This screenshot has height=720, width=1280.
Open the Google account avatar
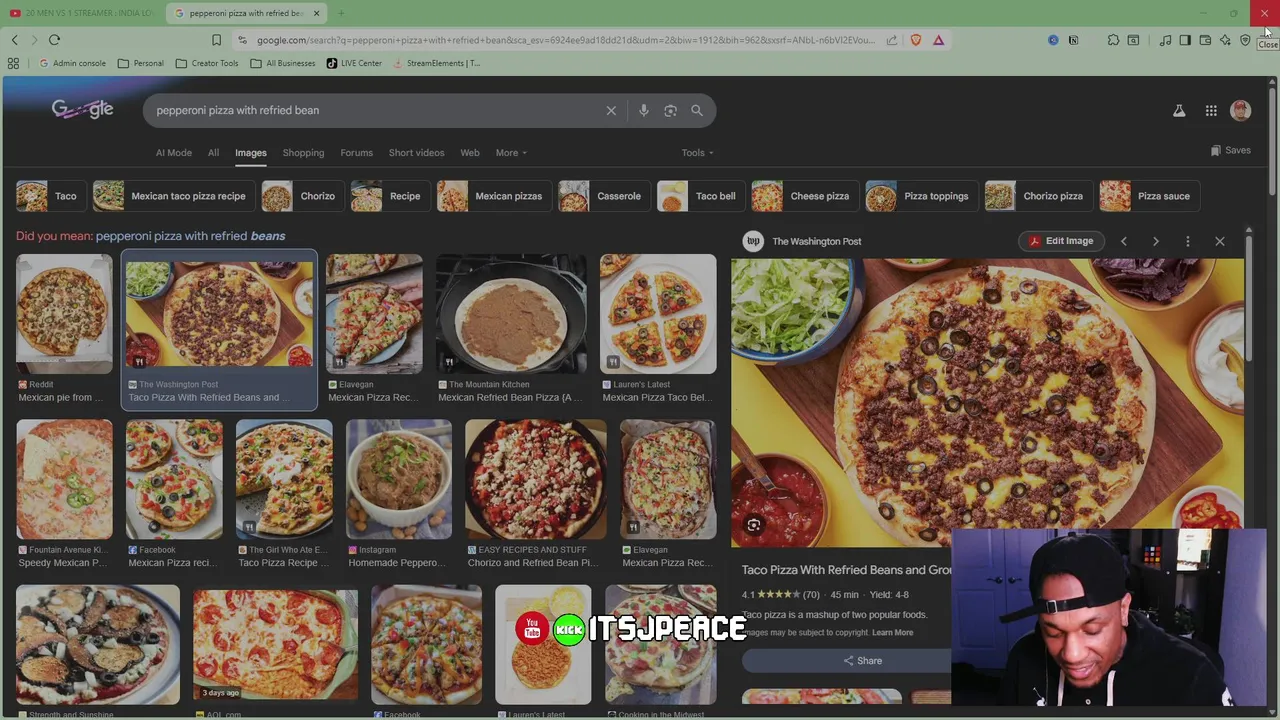[1241, 111]
